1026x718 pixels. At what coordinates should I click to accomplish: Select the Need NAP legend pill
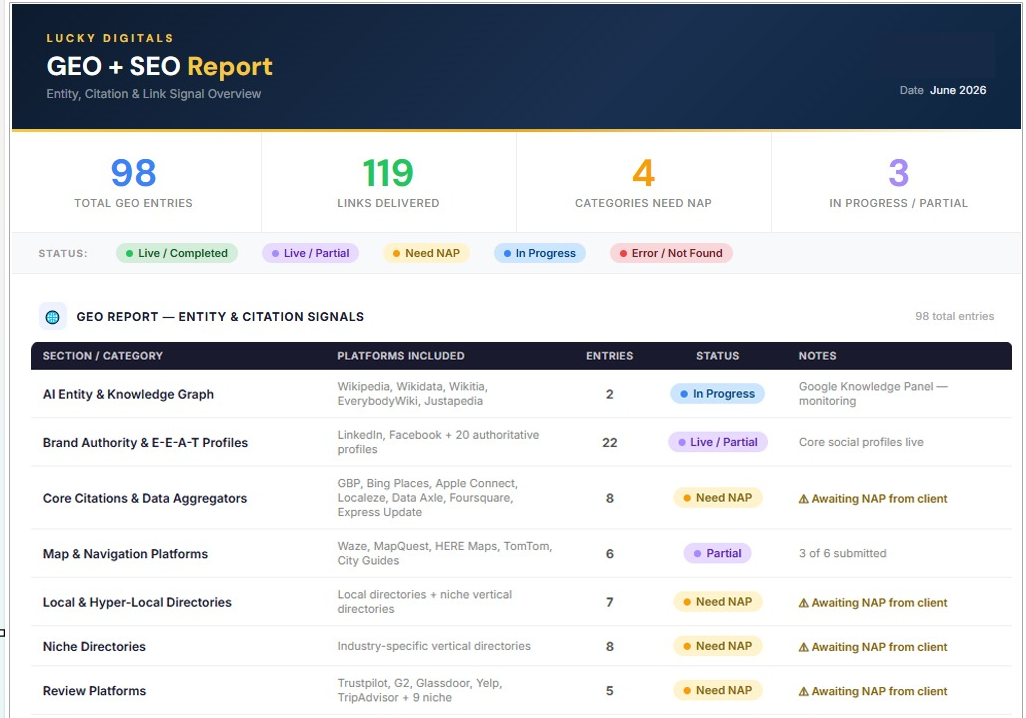click(x=426, y=253)
